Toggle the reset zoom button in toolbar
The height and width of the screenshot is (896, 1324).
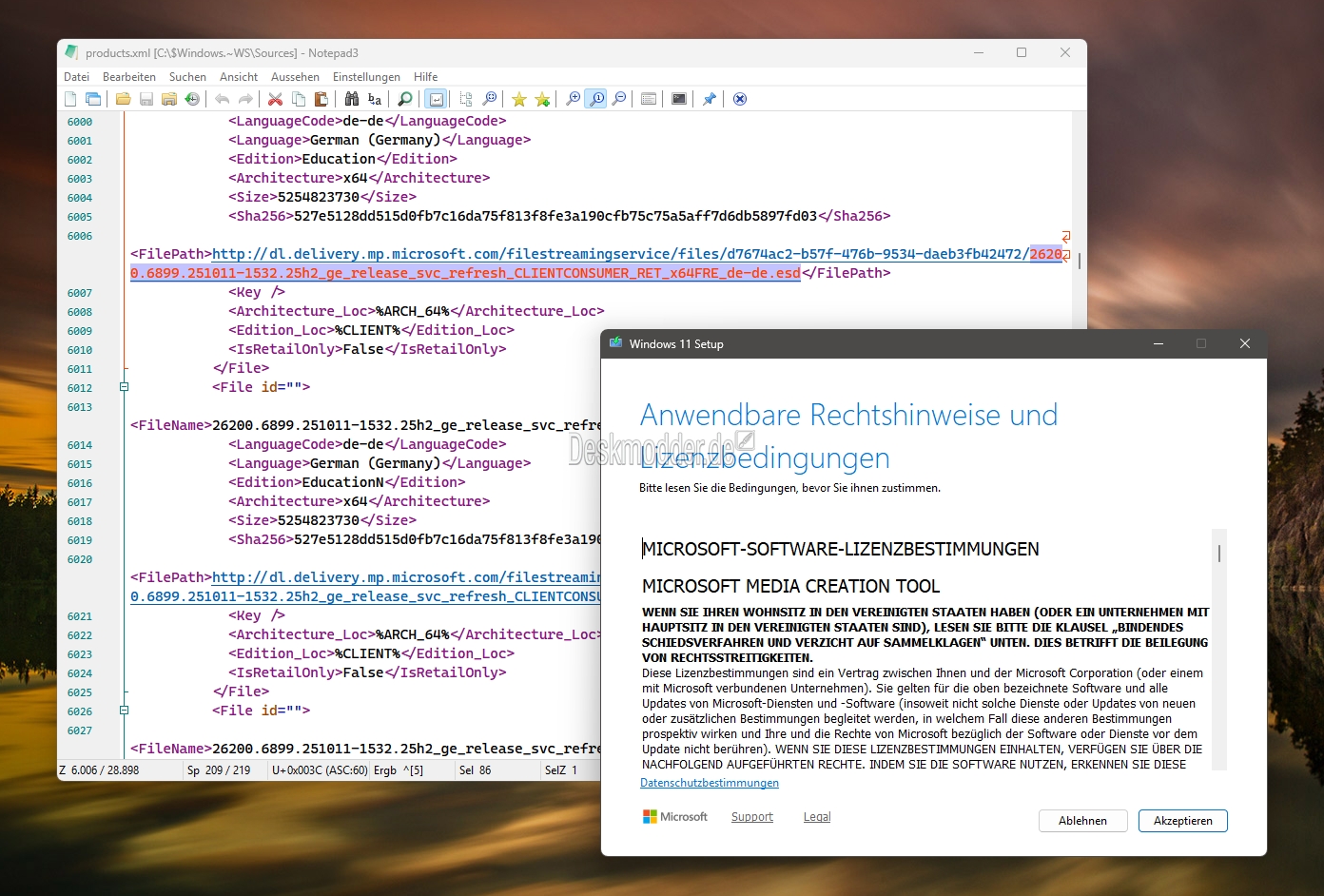point(596,99)
